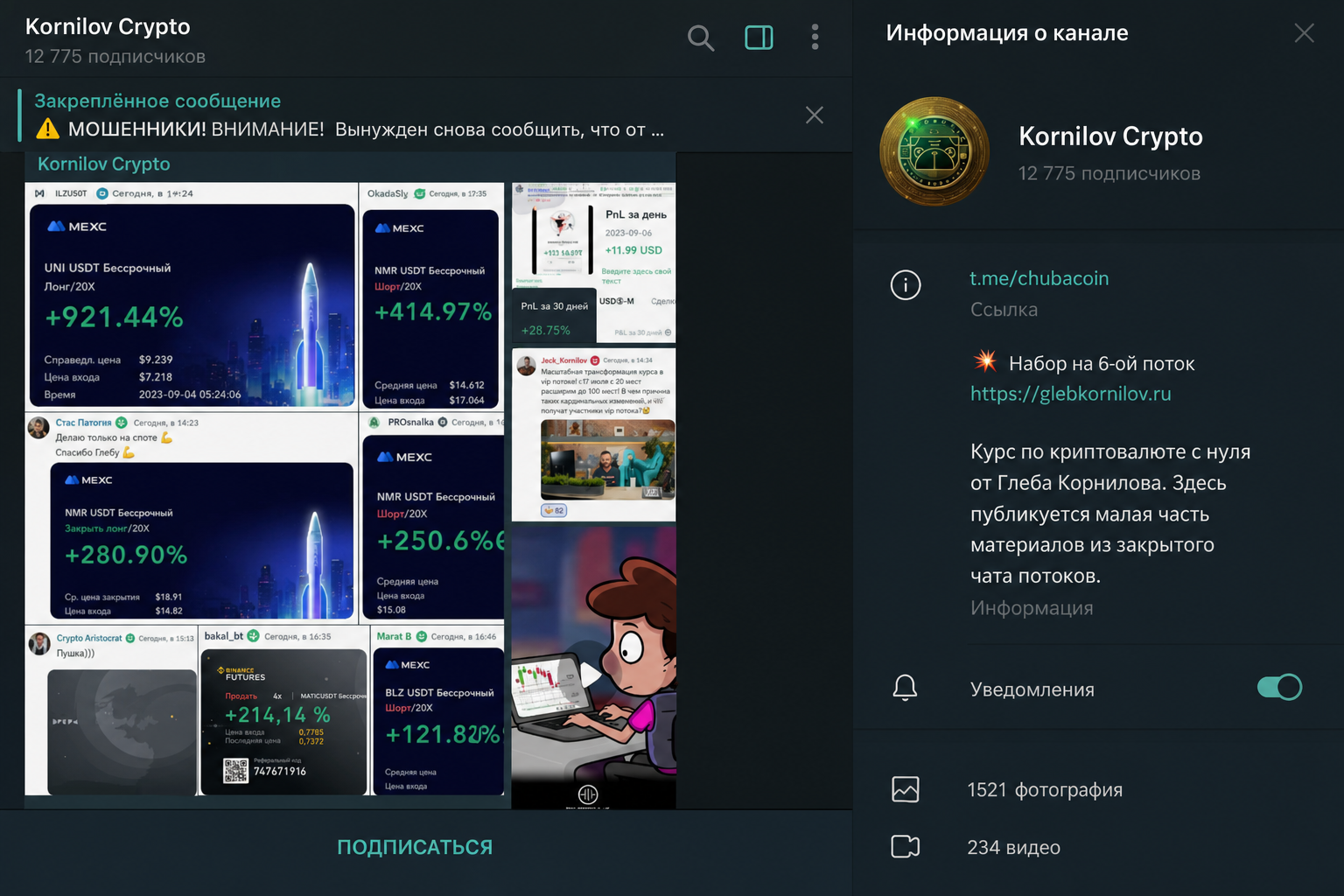This screenshot has width=1344, height=896.
Task: Dismiss the pinned message banner
Action: pyautogui.click(x=814, y=115)
